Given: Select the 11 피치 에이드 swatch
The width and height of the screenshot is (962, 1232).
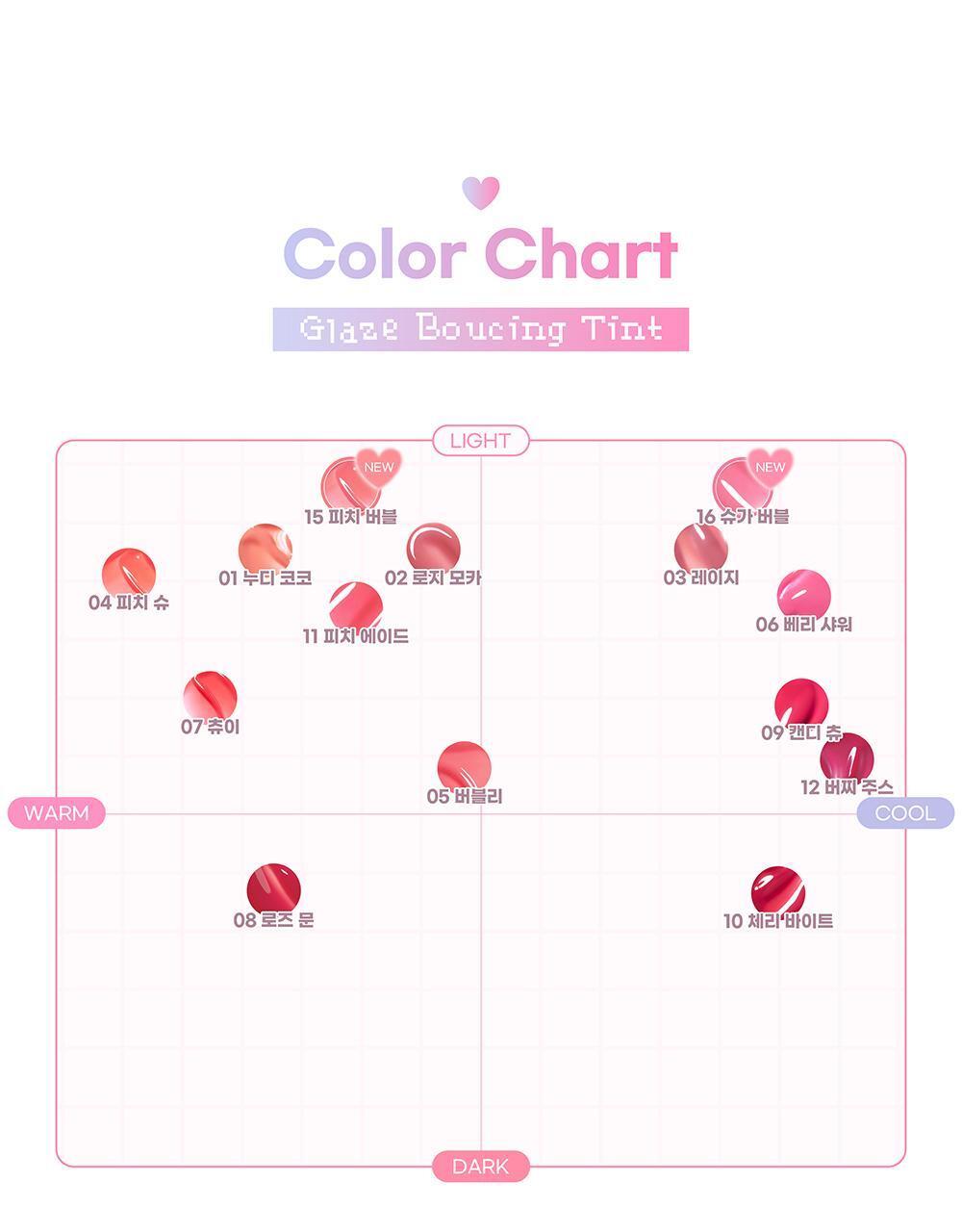Looking at the screenshot, I should [355, 607].
